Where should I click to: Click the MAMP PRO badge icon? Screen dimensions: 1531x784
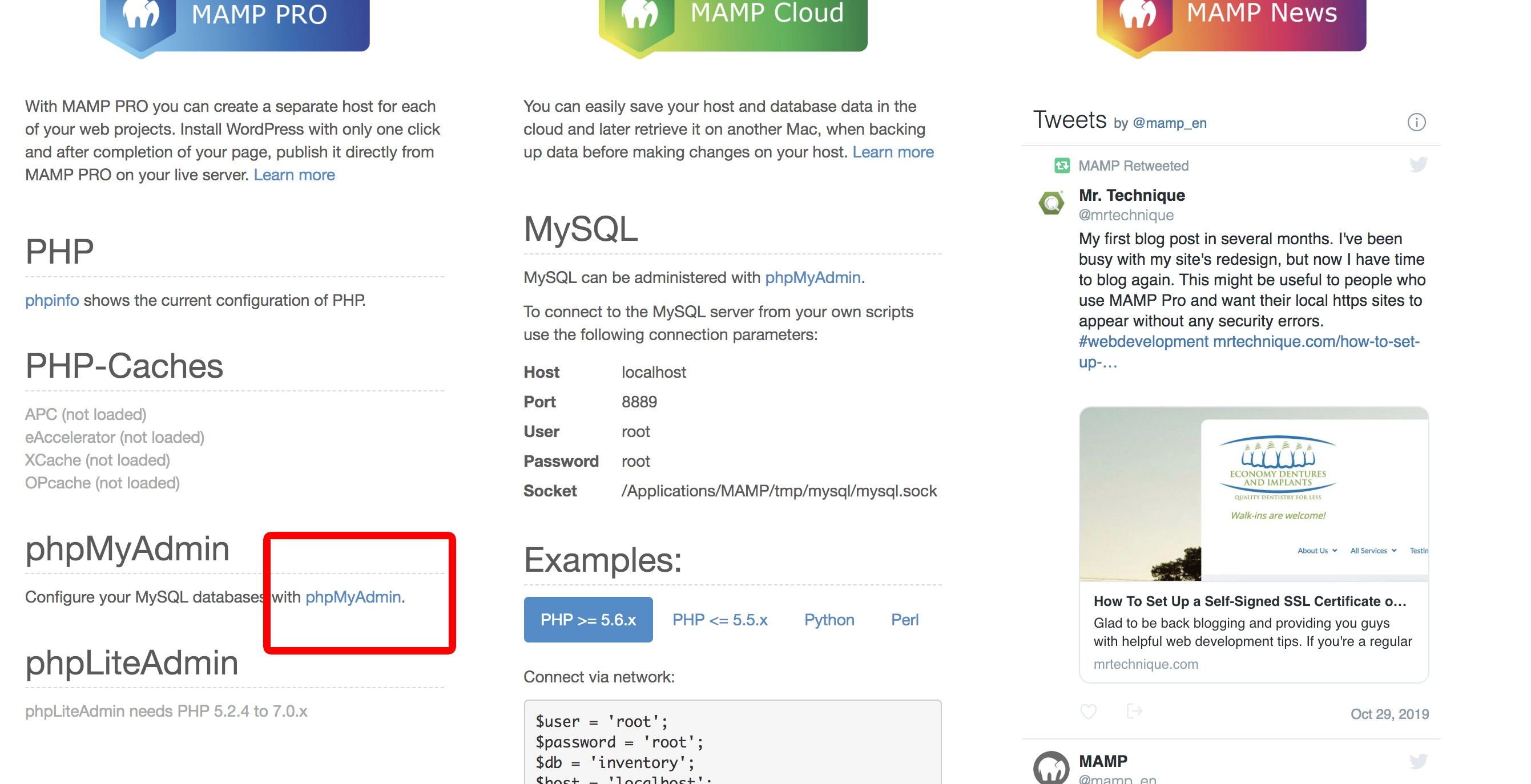[x=141, y=15]
